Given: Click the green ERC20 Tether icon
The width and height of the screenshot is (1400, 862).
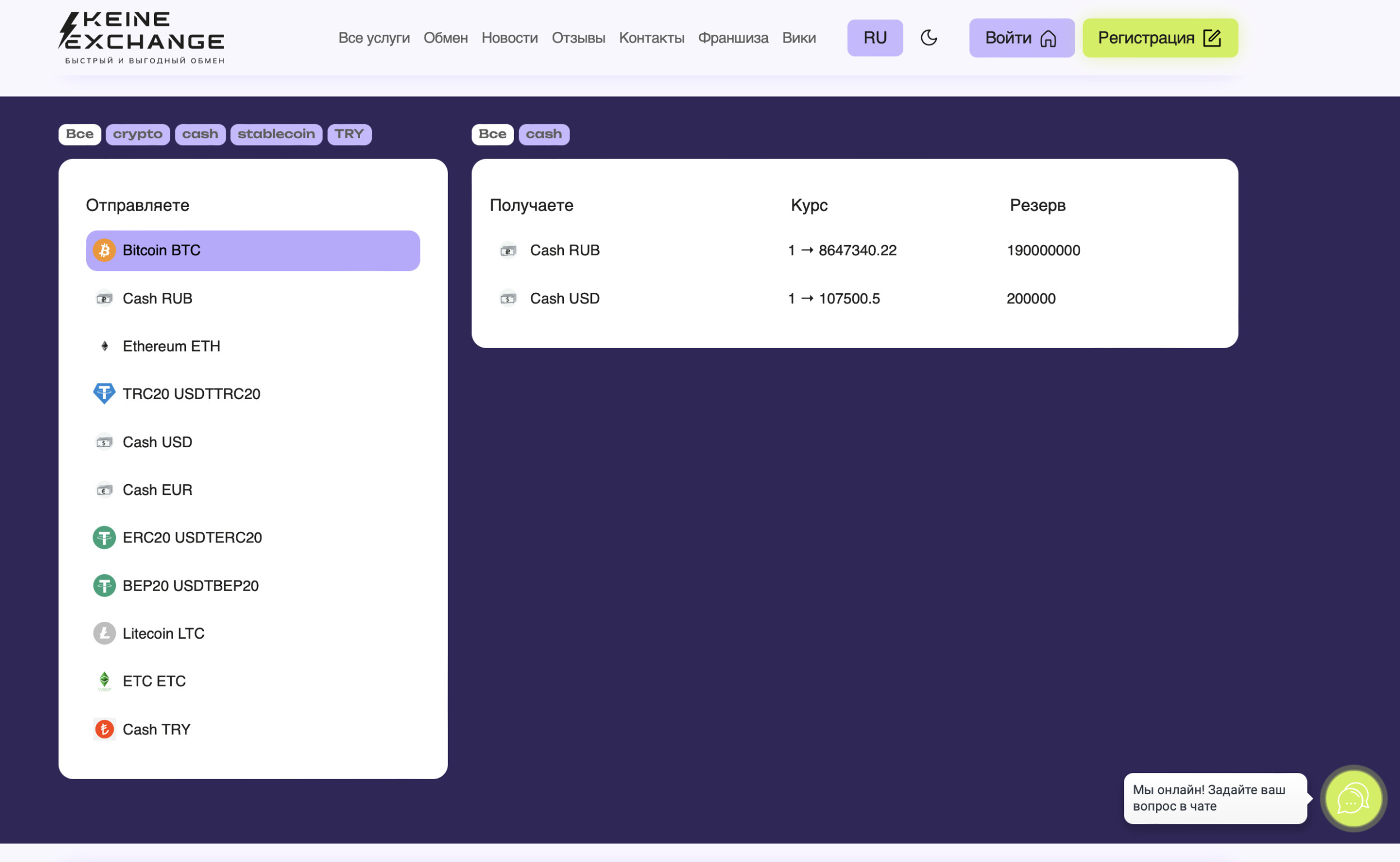Looking at the screenshot, I should click(104, 537).
